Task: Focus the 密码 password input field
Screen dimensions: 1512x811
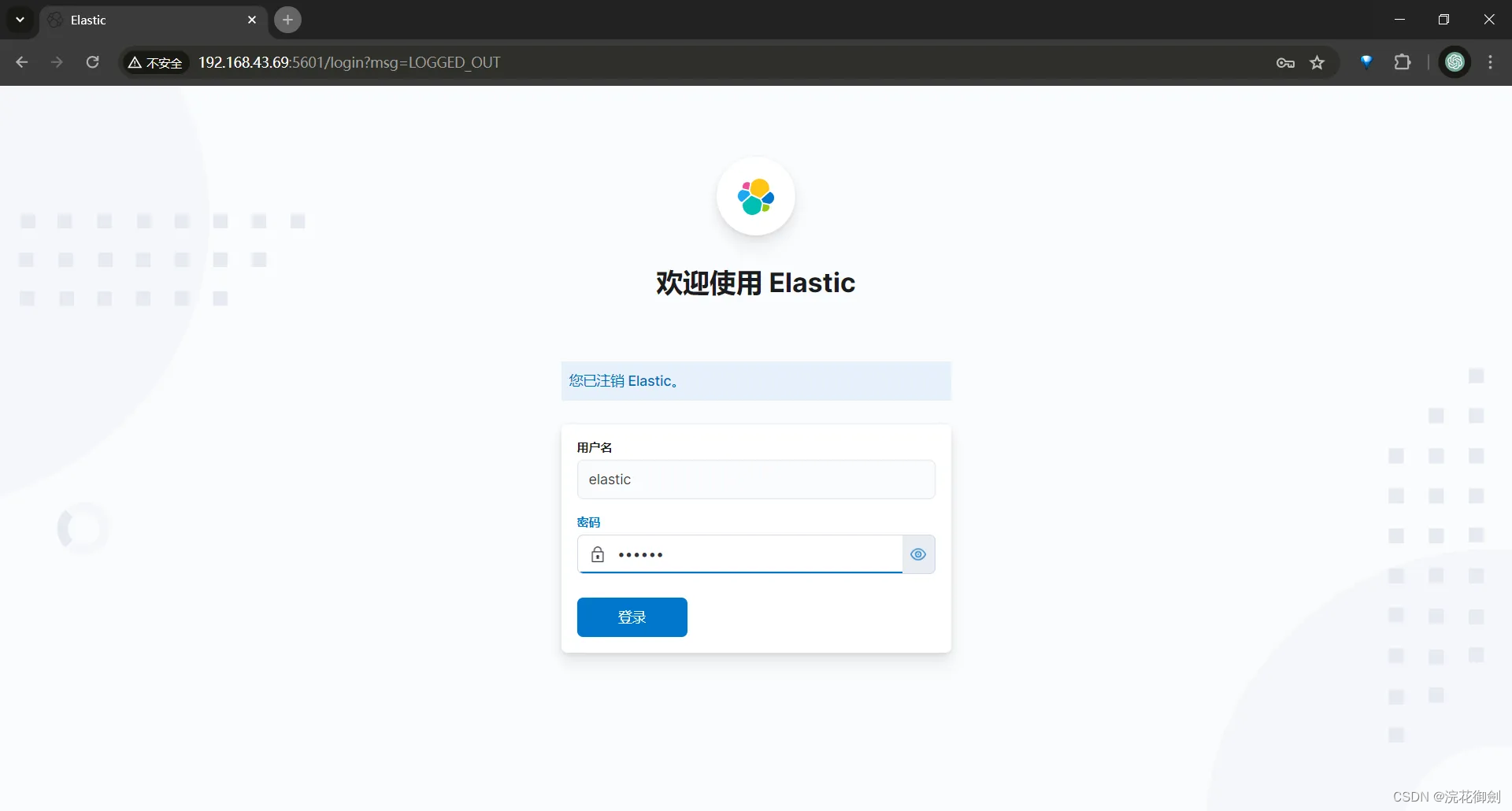Action: tap(739, 554)
